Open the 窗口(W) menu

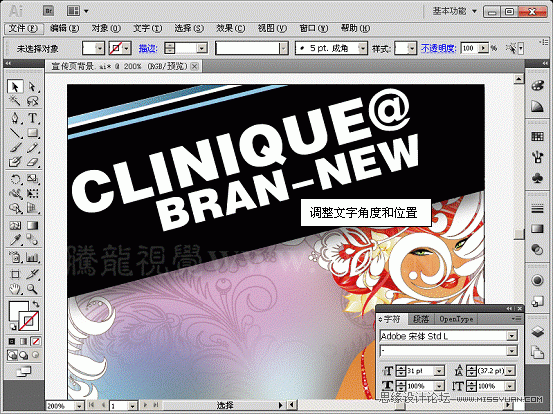point(314,28)
